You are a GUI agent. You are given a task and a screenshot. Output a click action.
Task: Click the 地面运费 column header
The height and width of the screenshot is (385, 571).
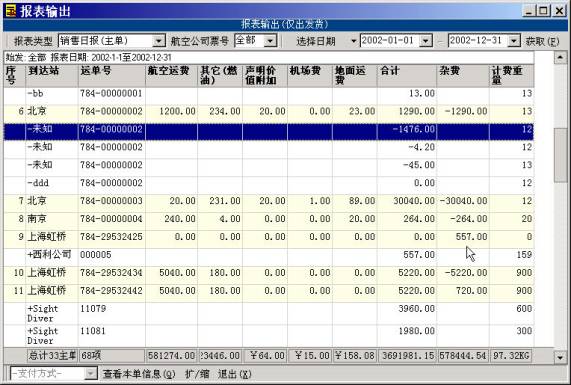tap(355, 76)
